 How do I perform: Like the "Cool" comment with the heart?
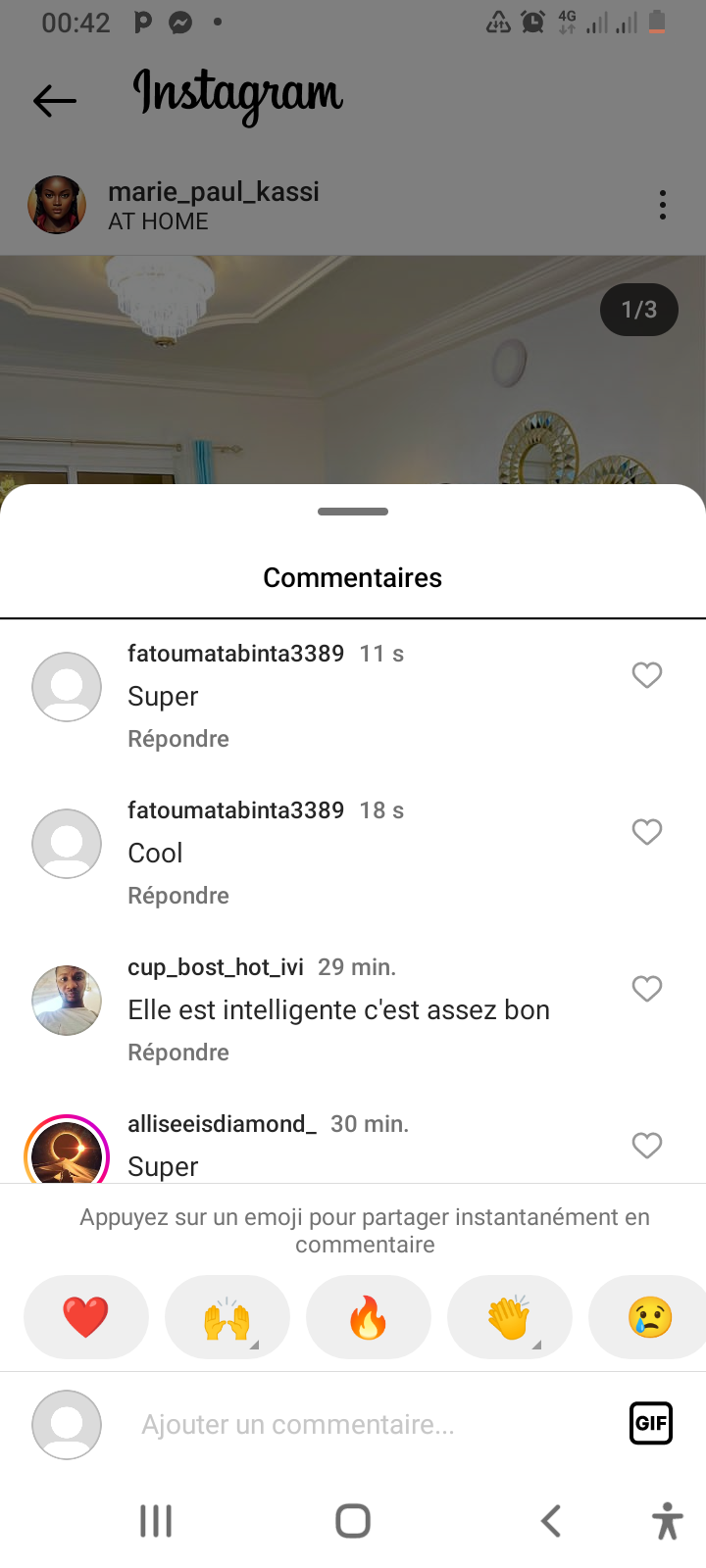pyautogui.click(x=647, y=832)
